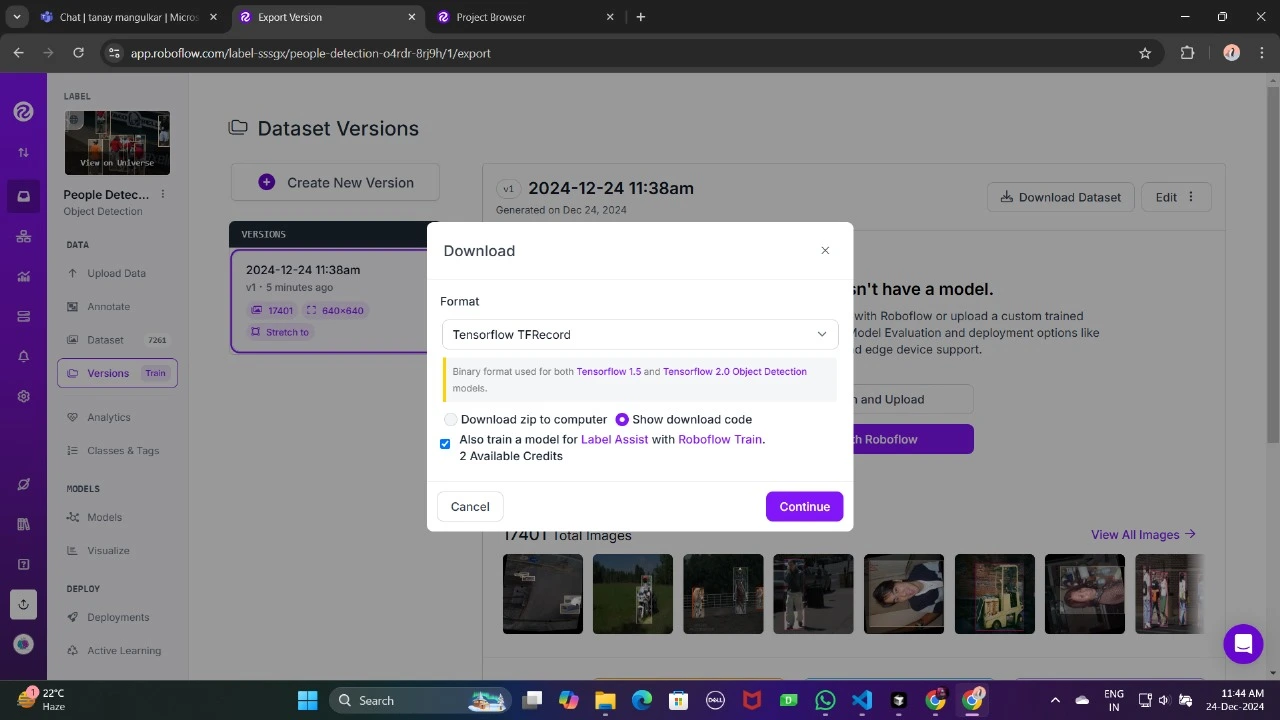
Task: Open the View on Universe project thumbnail
Action: point(117,143)
